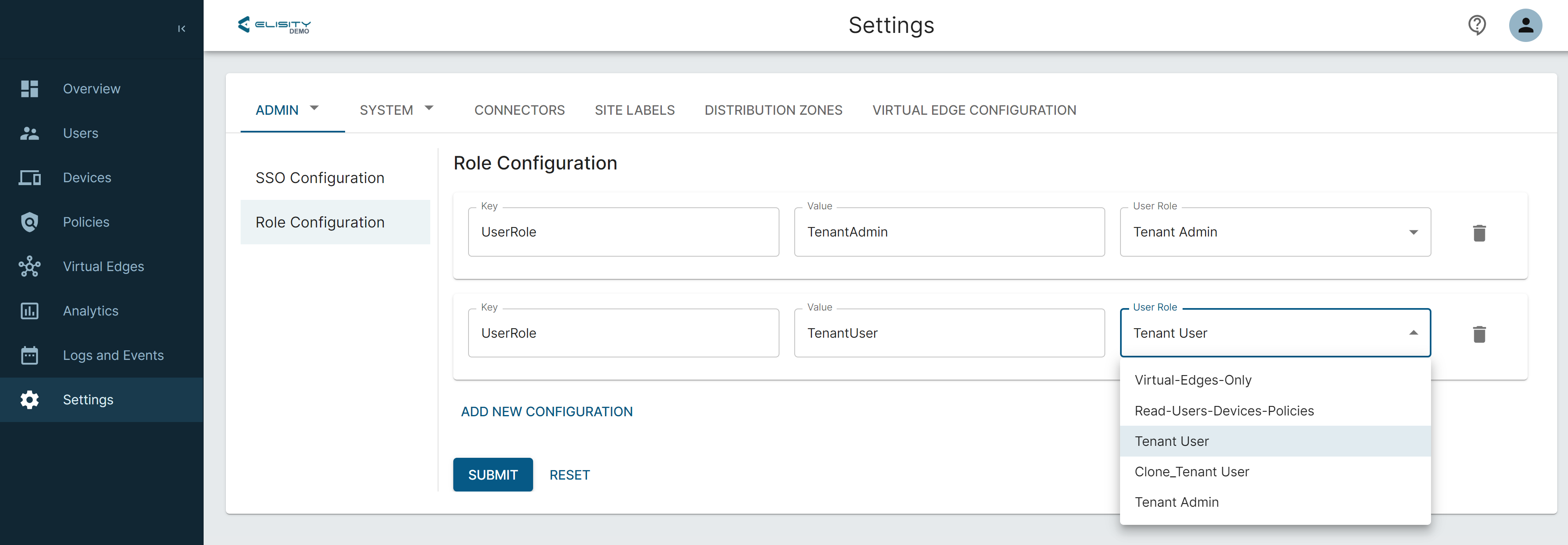Open the Virtual Edges network icon
This screenshot has width=1568, height=545.
point(29,267)
